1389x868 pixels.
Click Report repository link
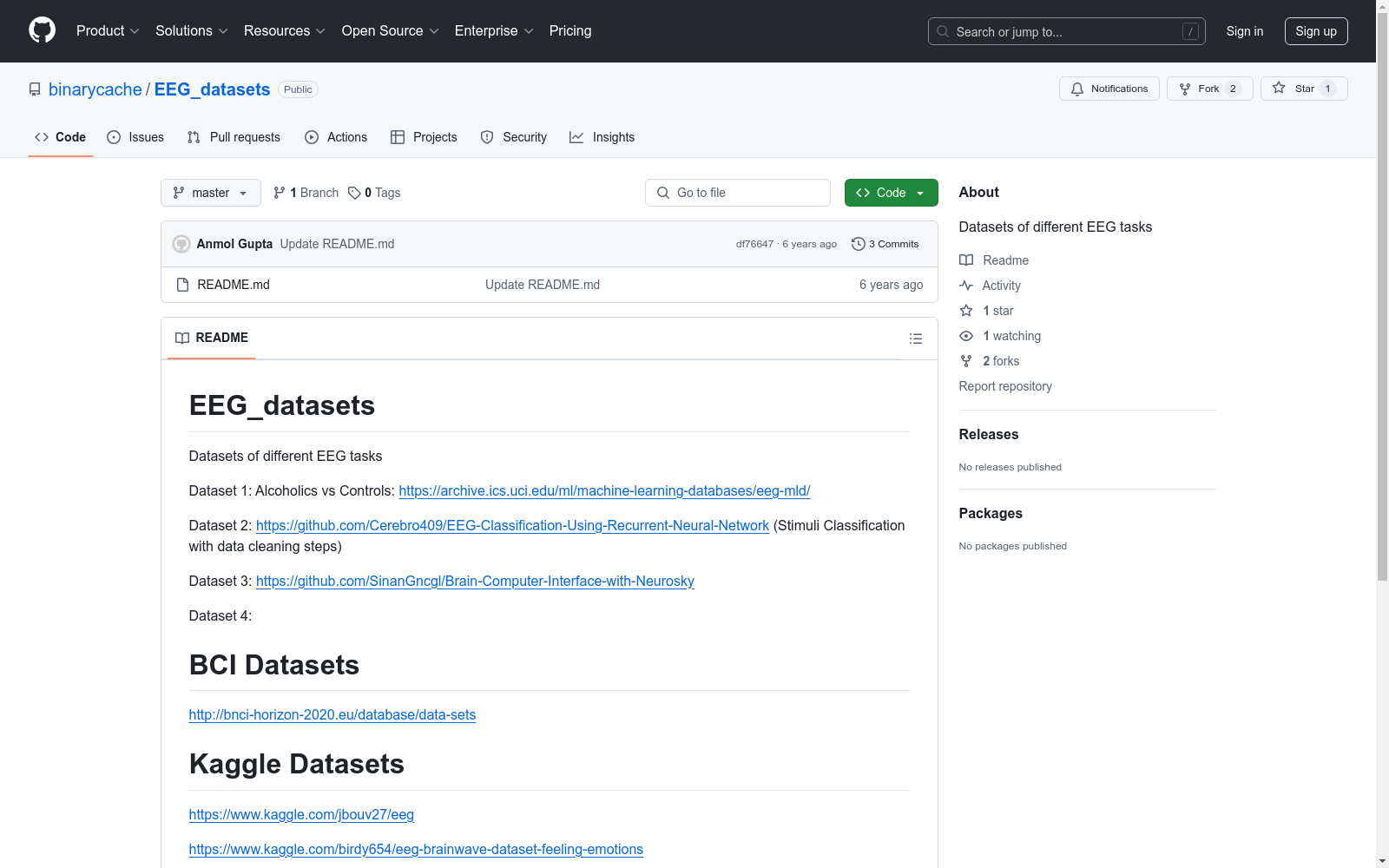point(1005,386)
